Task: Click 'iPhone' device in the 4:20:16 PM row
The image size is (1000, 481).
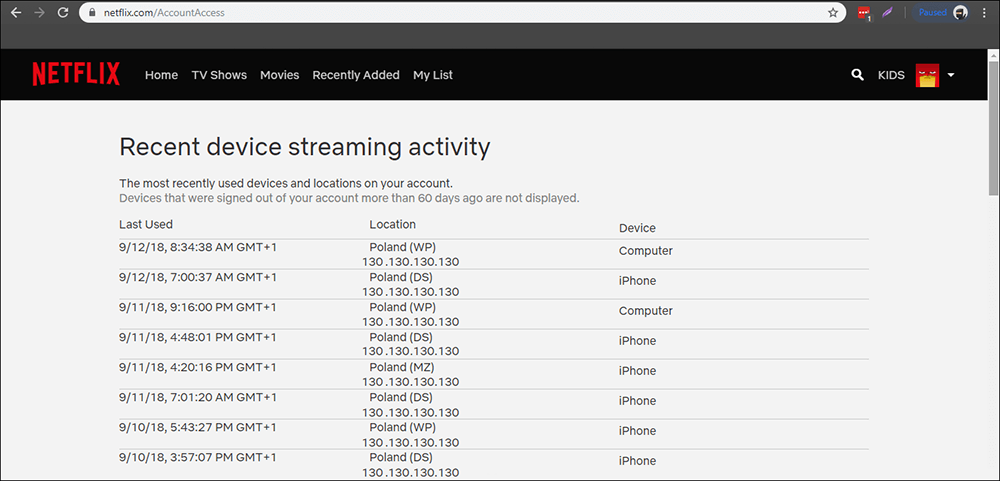Action: tap(637, 371)
